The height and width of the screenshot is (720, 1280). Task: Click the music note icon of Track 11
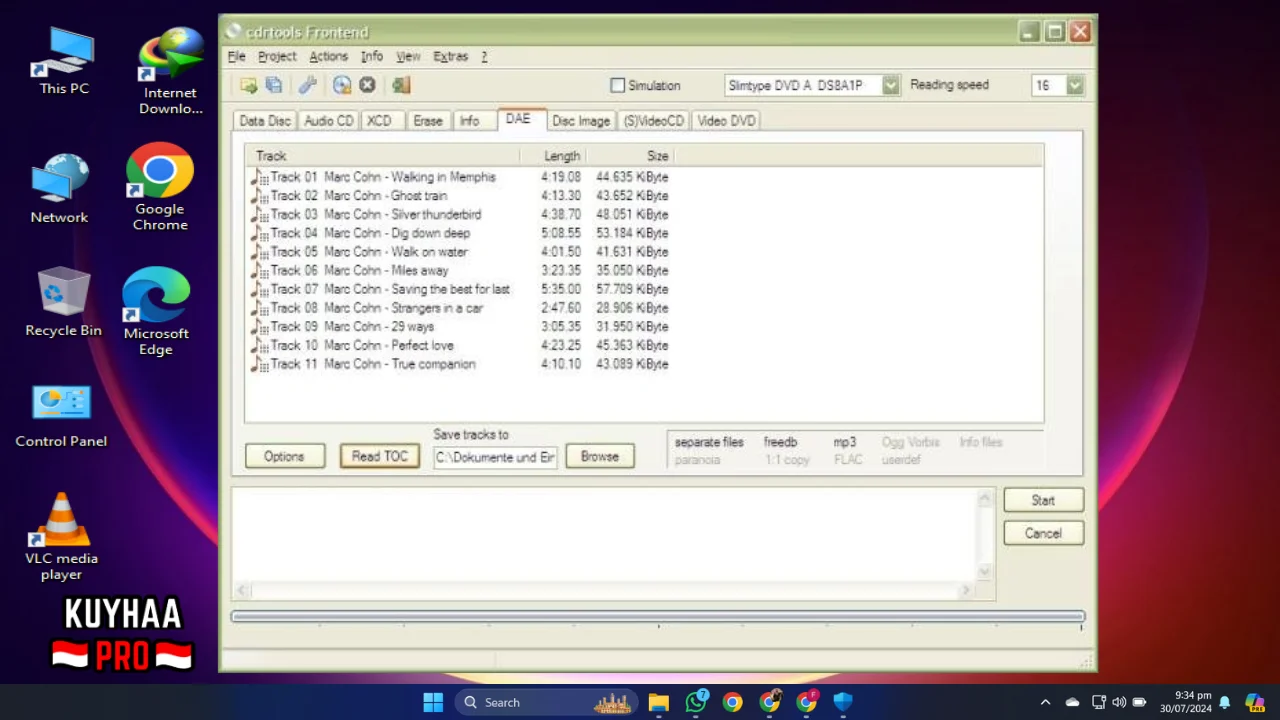coord(259,365)
